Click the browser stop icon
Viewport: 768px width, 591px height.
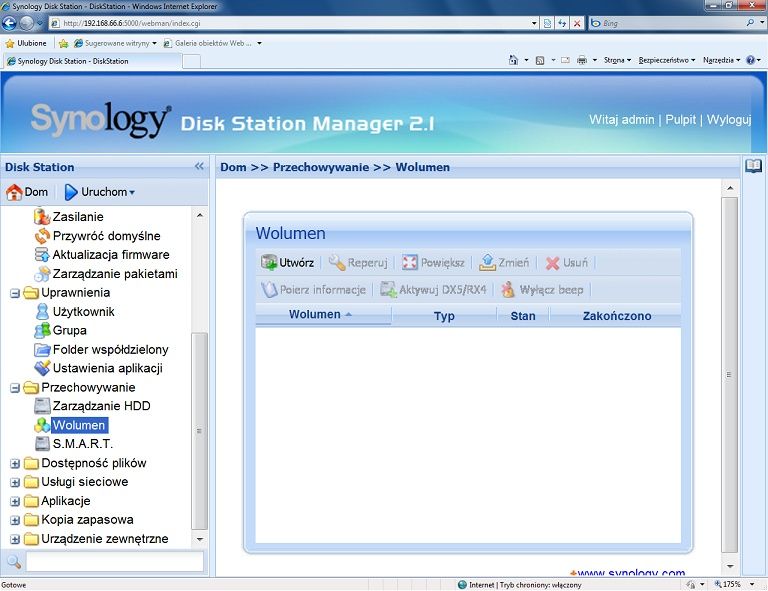pyautogui.click(x=577, y=23)
